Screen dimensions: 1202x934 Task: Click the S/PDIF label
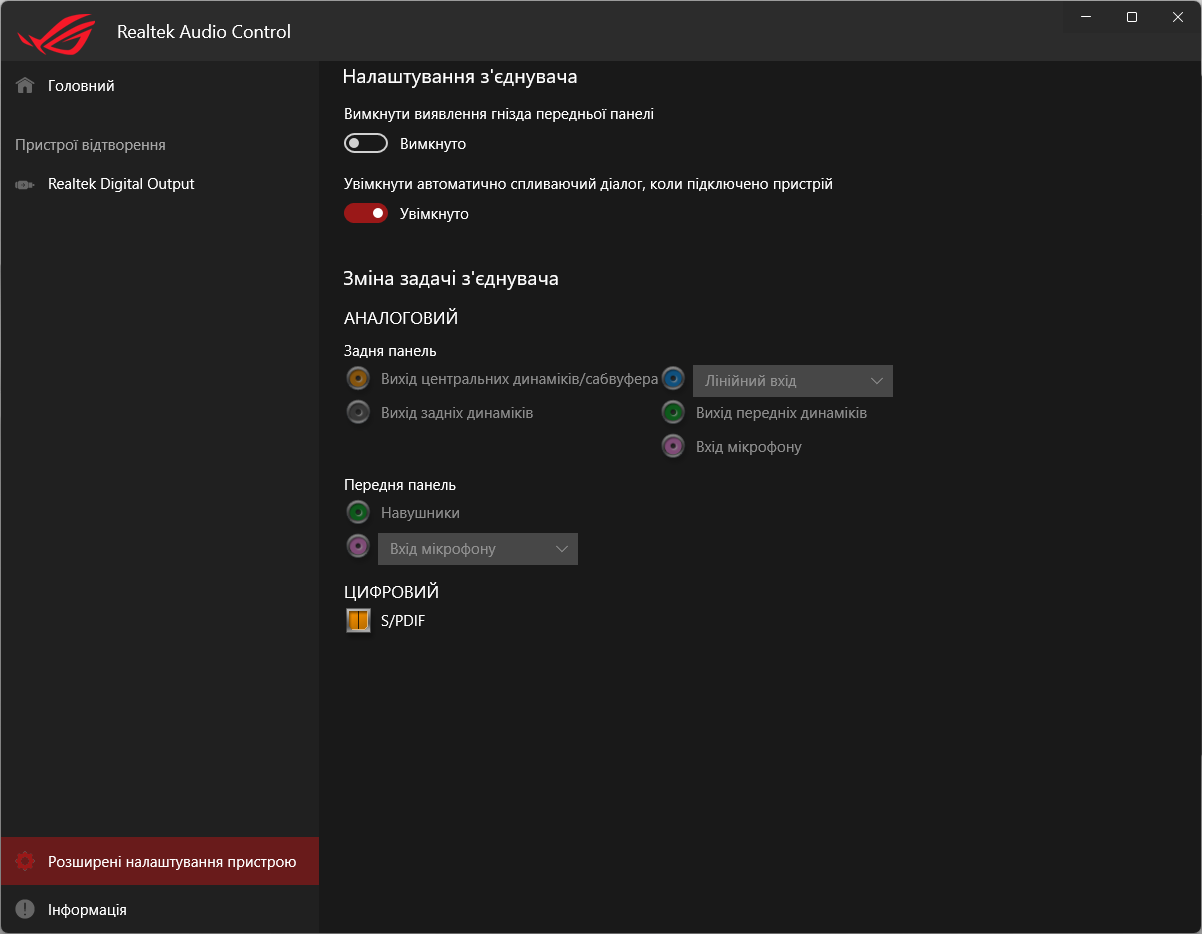[403, 621]
